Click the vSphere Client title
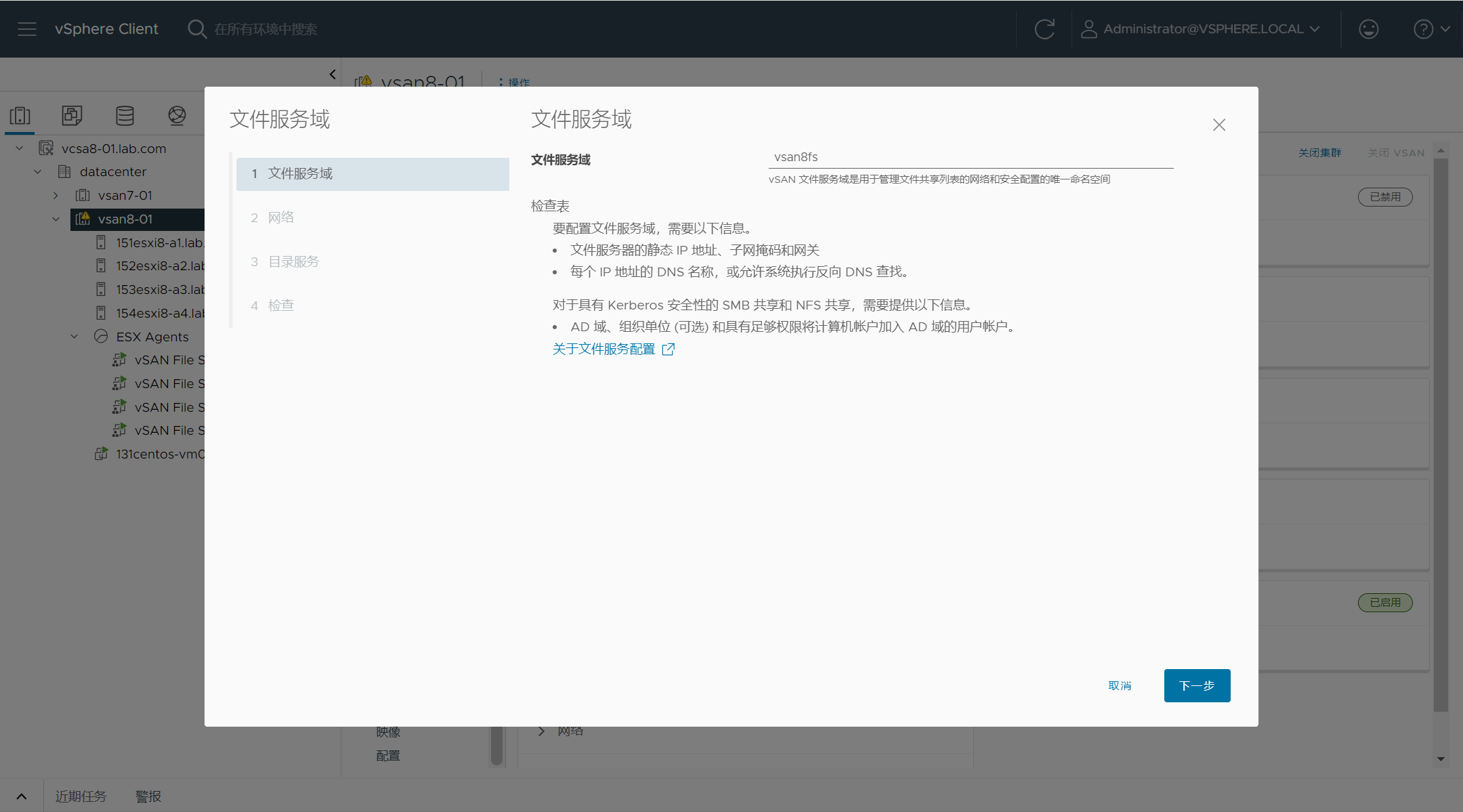This screenshot has width=1463, height=812. [x=106, y=29]
